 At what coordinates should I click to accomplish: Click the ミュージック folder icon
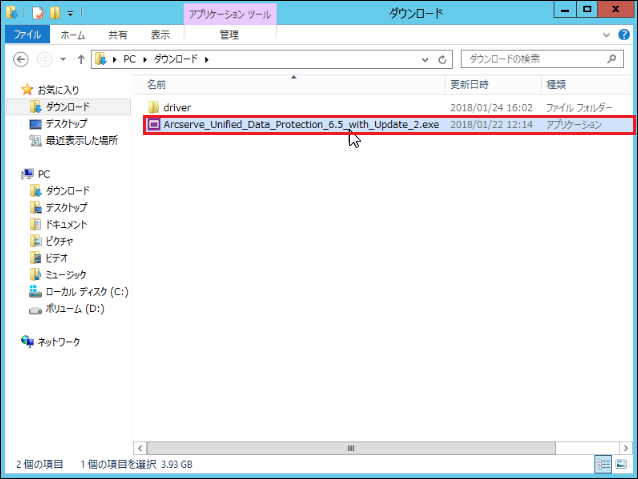(x=35, y=275)
